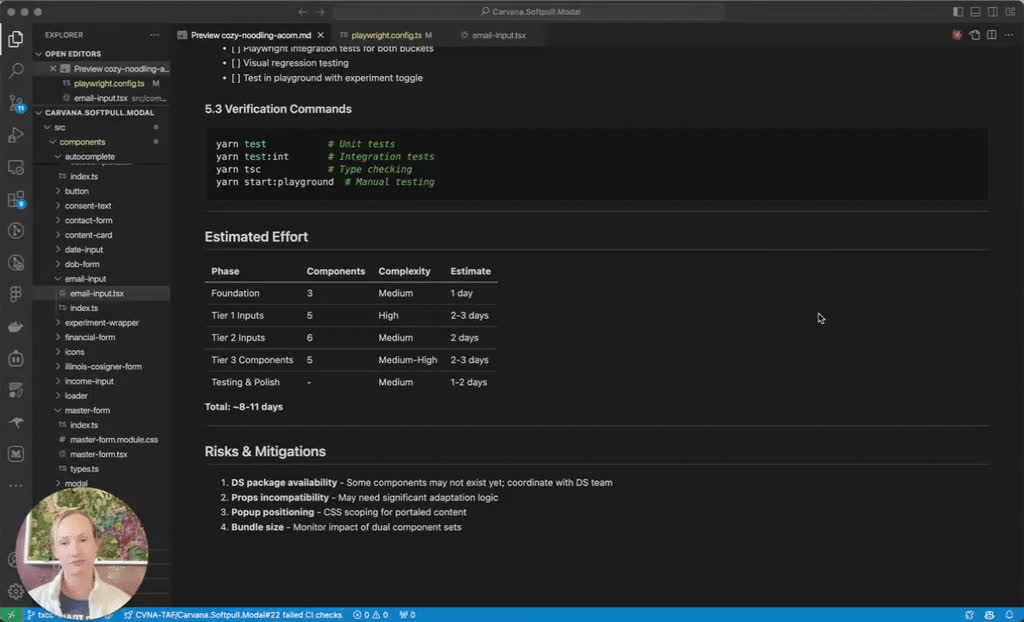Switch to the playwright.config.ts tab
This screenshot has height=622, width=1024.
click(386, 35)
